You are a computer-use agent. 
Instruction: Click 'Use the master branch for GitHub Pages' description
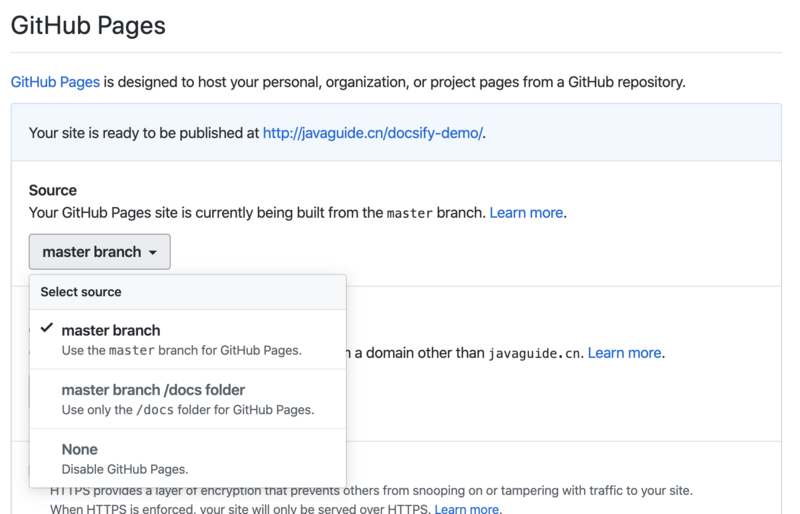(x=181, y=350)
